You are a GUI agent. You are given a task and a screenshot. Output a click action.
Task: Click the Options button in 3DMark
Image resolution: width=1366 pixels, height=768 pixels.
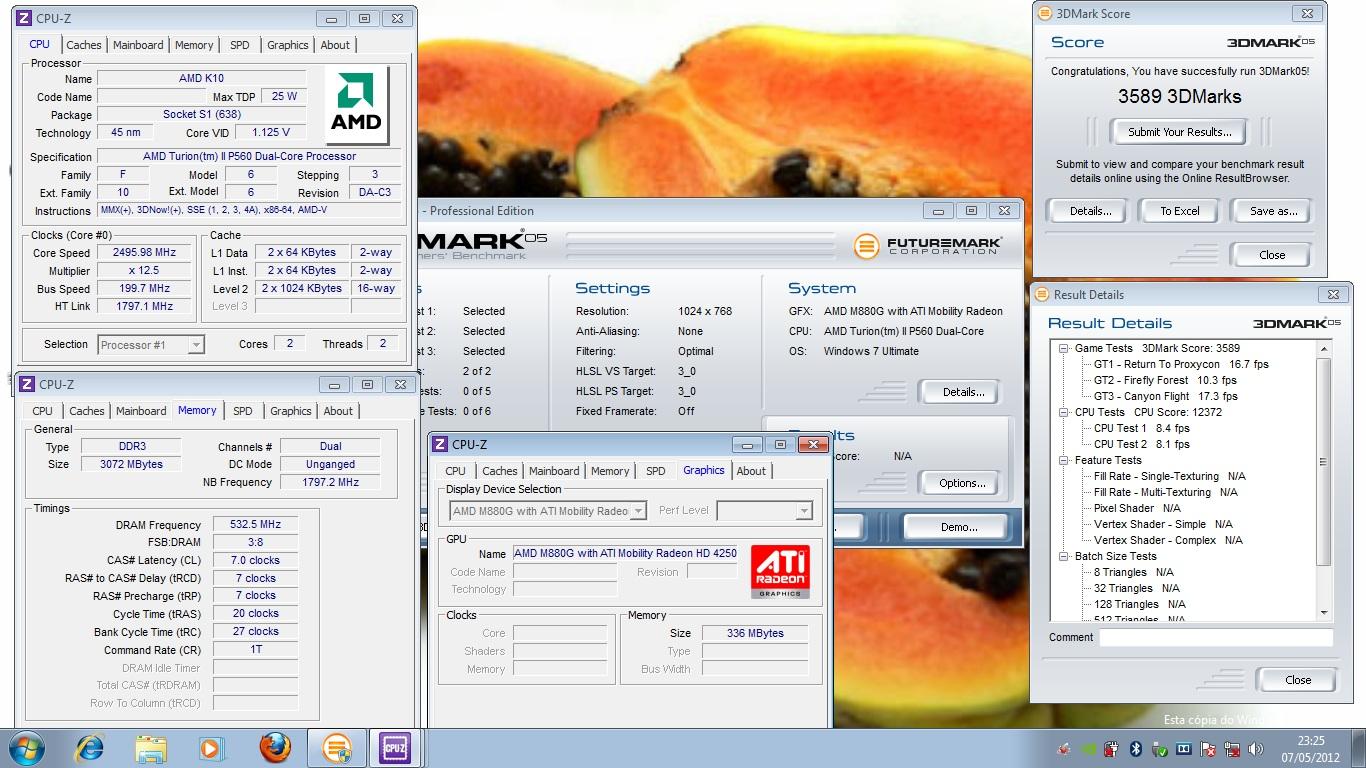(962, 483)
